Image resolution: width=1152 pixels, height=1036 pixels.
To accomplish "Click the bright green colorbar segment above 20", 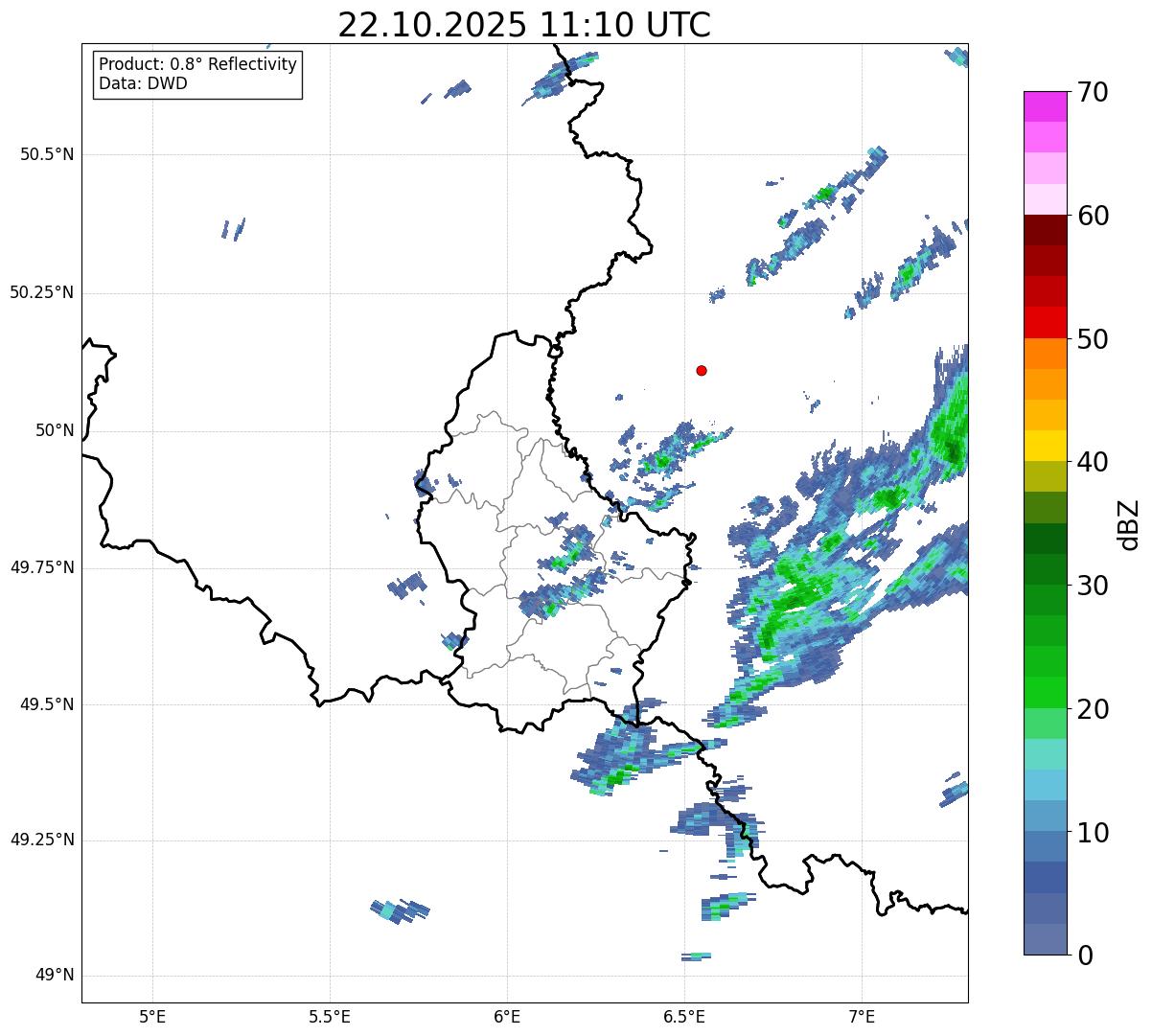I will click(1046, 693).
